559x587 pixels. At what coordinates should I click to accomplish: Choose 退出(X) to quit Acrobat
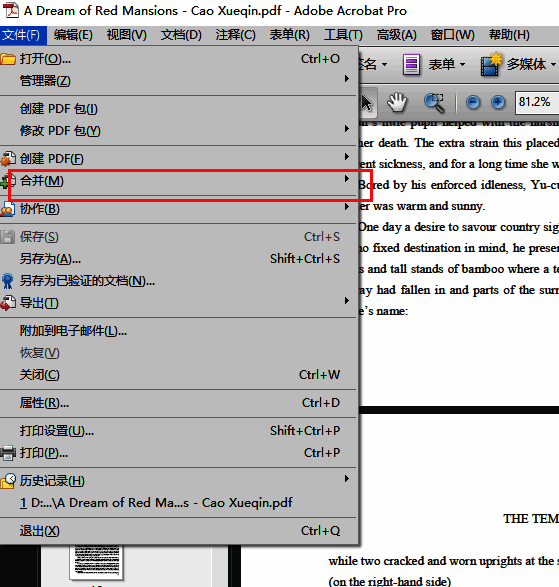tap(178, 531)
